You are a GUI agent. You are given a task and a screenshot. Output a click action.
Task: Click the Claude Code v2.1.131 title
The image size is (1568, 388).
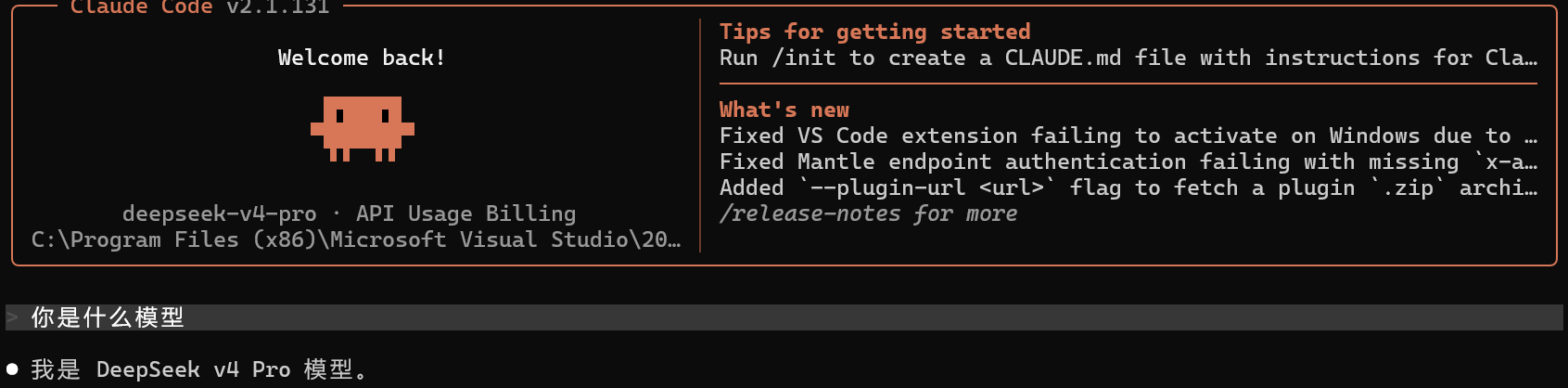(200, 7)
